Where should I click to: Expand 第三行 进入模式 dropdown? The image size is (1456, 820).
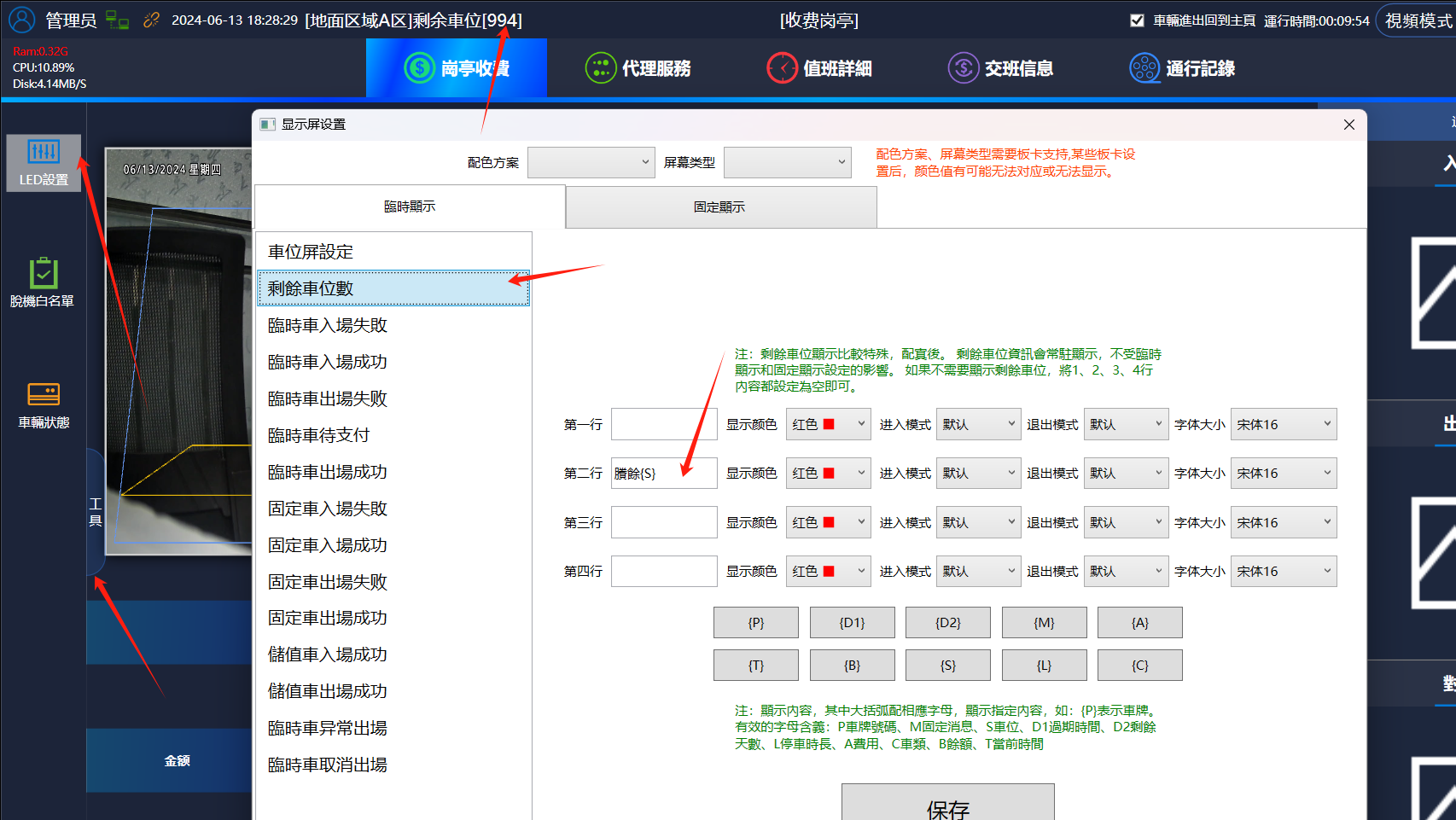(x=979, y=522)
